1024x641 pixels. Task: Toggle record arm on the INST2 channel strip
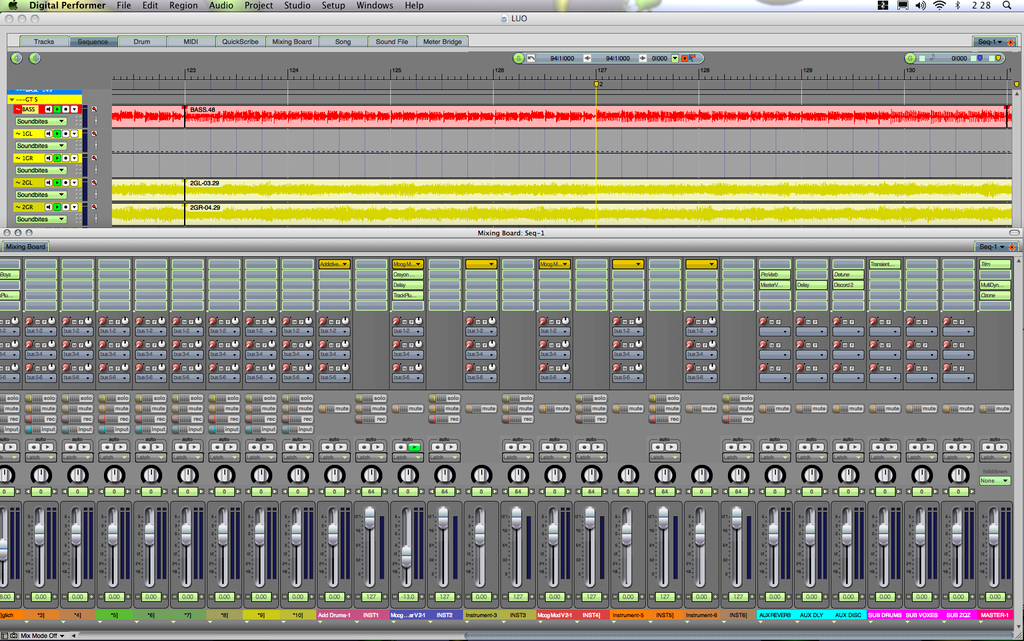coord(444,419)
